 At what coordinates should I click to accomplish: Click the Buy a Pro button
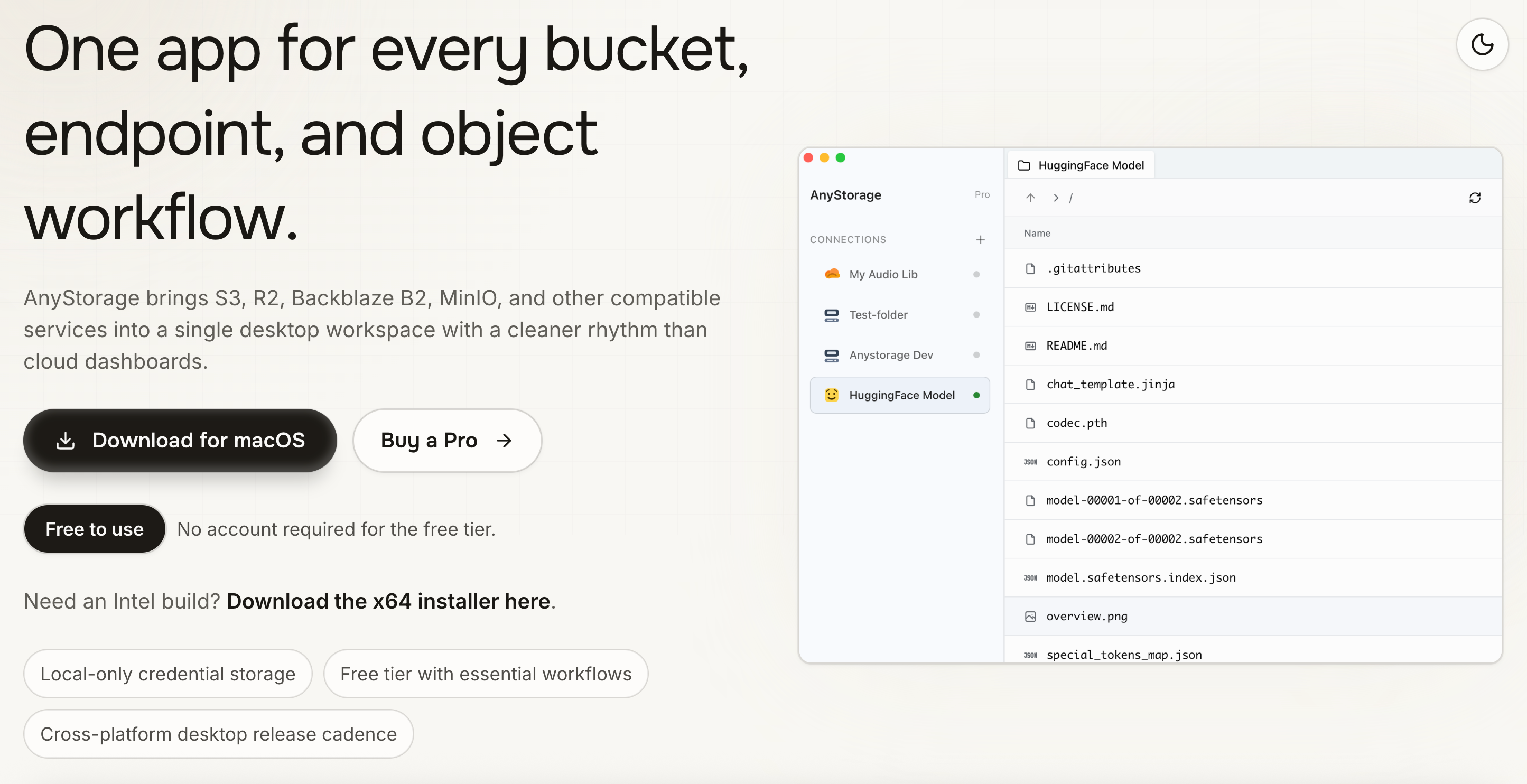446,440
